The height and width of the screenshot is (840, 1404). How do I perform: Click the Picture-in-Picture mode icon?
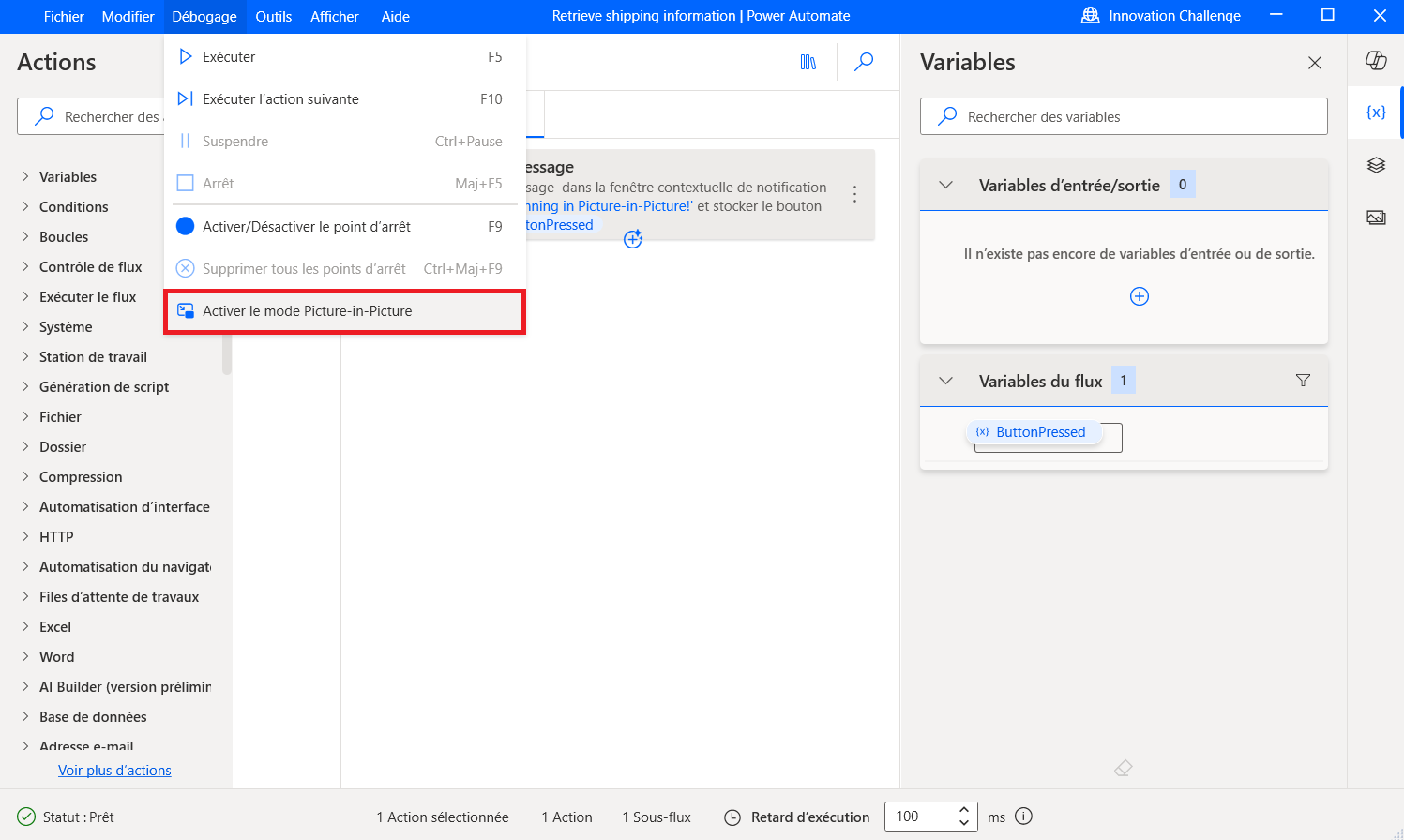(186, 311)
